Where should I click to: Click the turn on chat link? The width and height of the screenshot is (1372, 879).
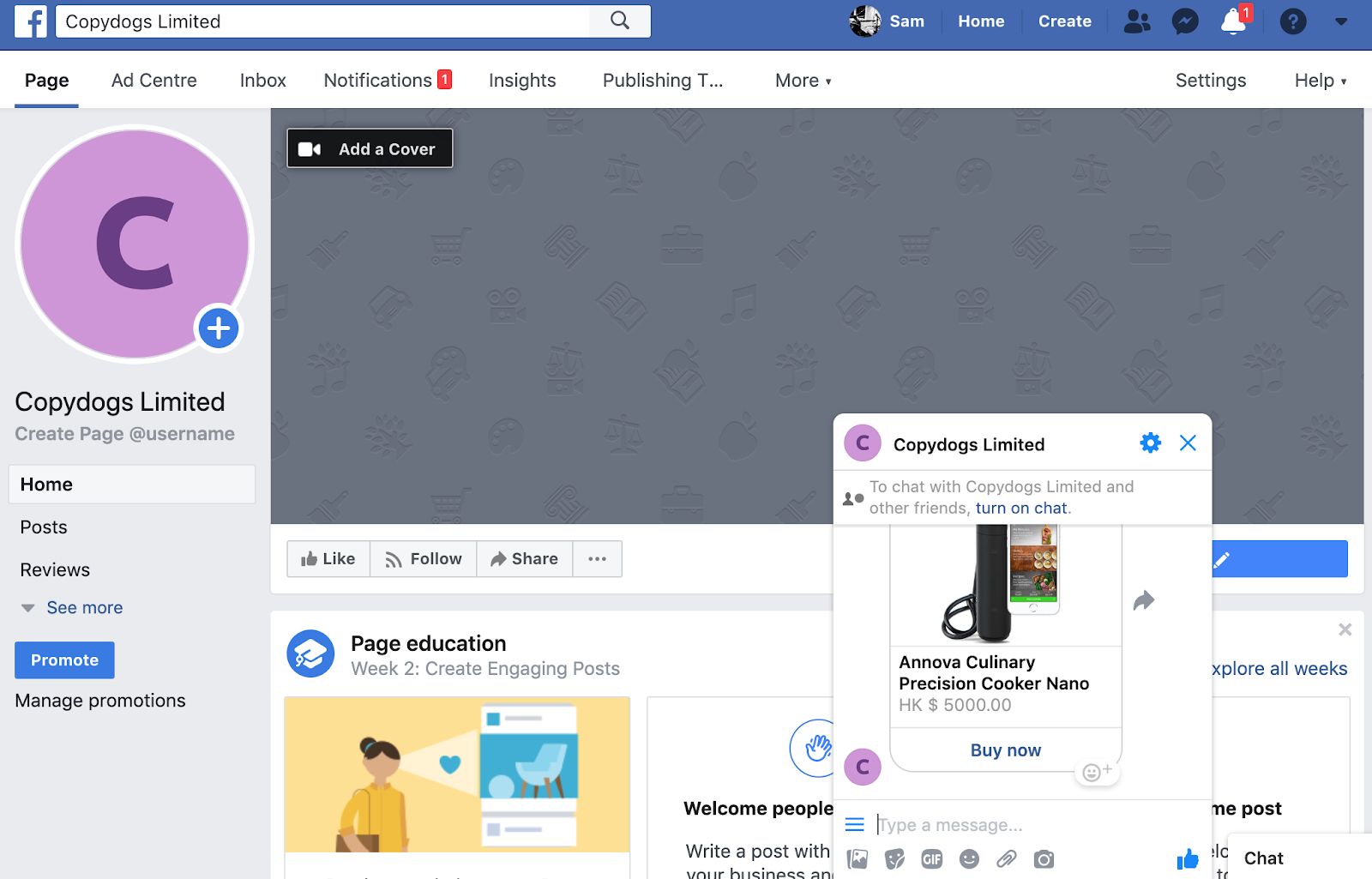[1021, 509]
